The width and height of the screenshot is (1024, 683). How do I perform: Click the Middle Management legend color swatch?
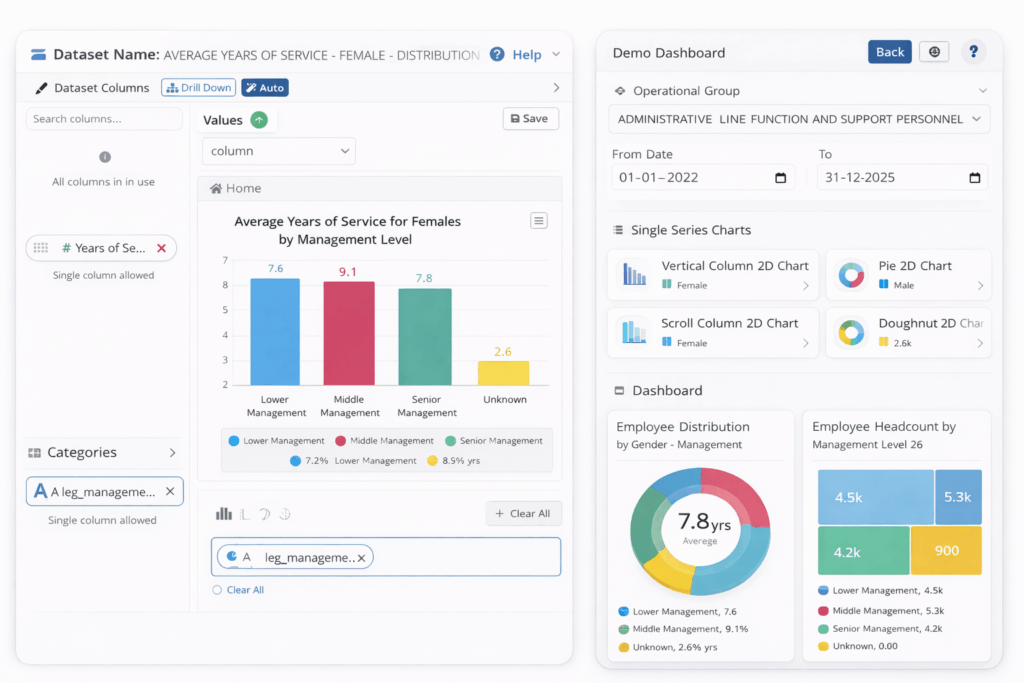(341, 441)
